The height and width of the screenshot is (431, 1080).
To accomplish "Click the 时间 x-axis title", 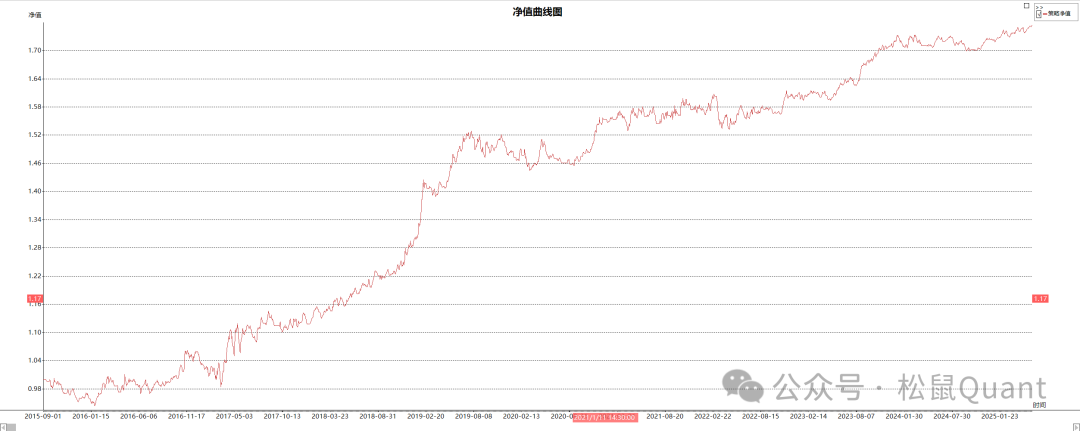I will coord(1040,405).
